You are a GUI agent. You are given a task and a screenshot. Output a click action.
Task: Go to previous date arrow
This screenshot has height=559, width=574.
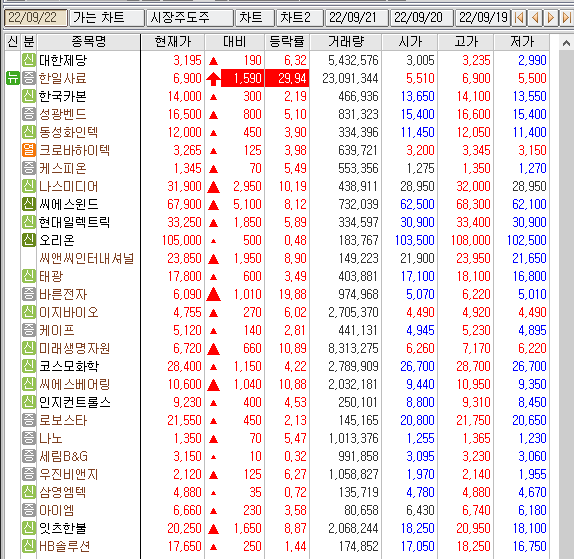[x=535, y=18]
